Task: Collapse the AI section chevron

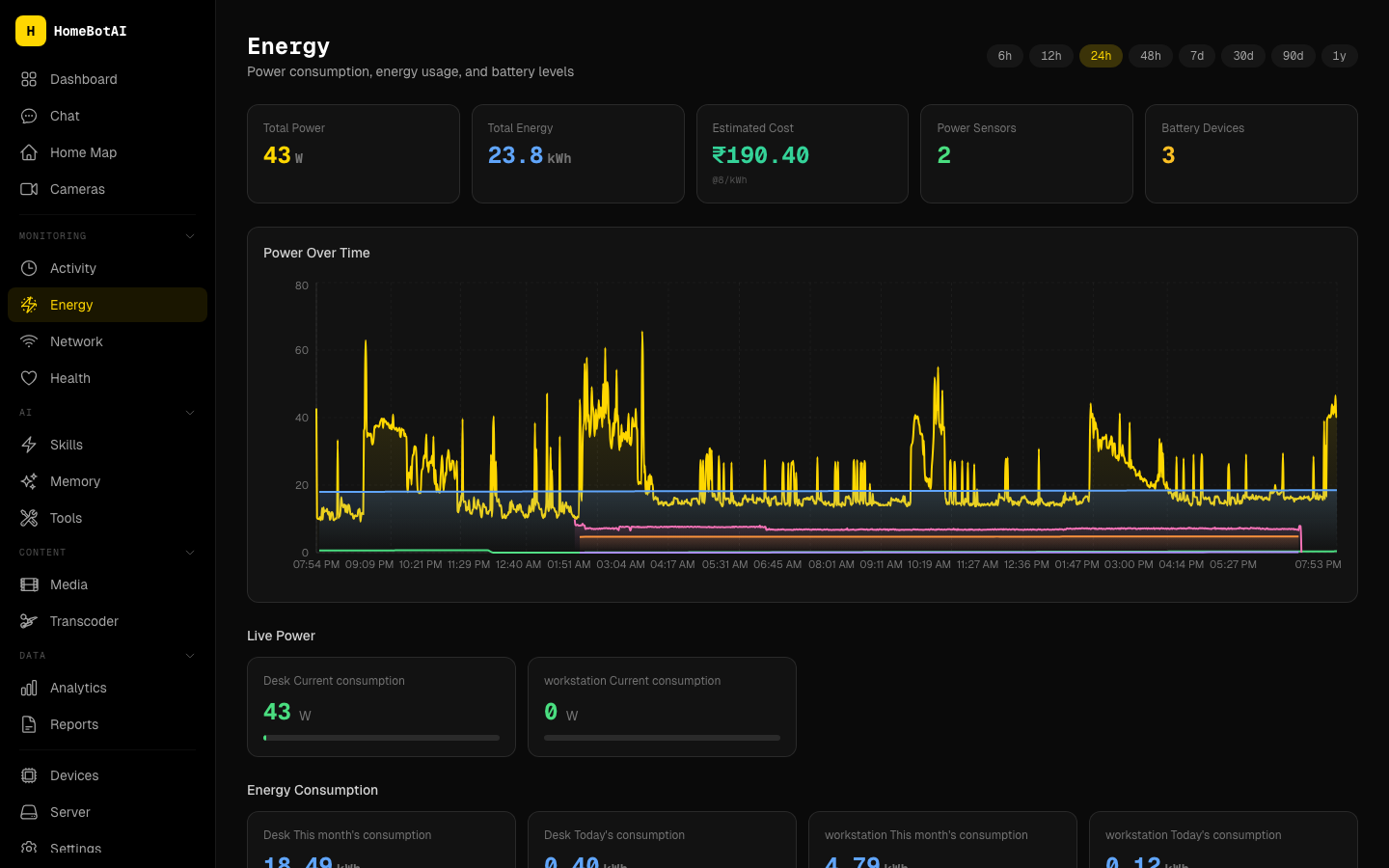Action: 190,413
